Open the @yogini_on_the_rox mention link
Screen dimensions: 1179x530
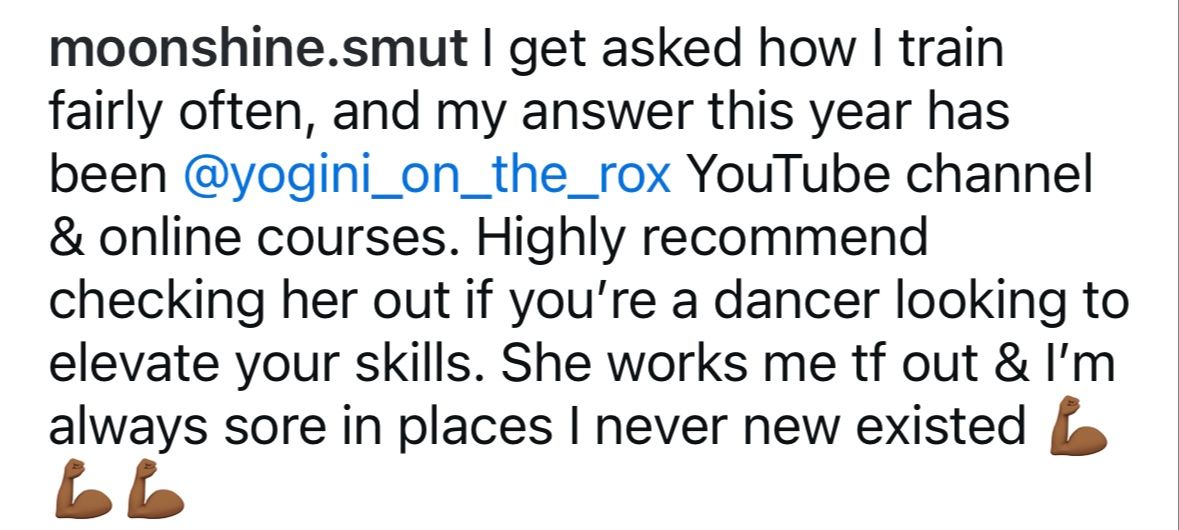[x=426, y=176]
